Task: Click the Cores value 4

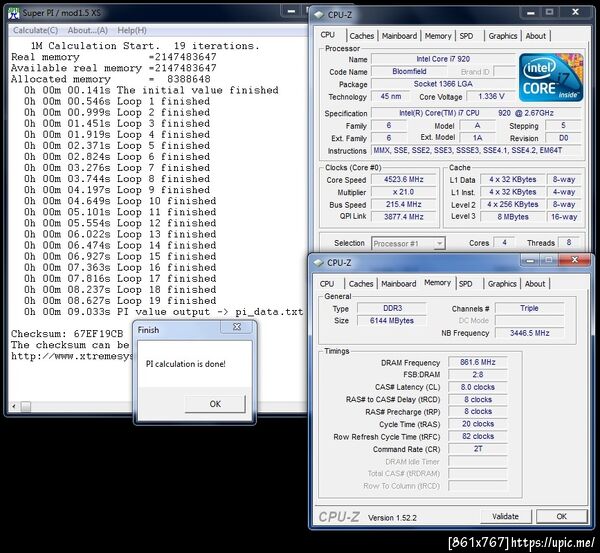Action: pyautogui.click(x=504, y=243)
